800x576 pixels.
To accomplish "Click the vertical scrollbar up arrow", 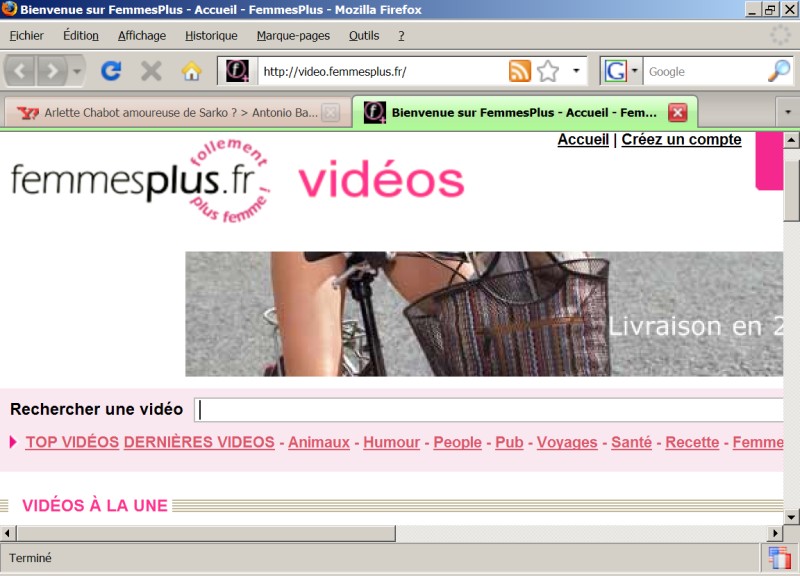I will pyautogui.click(x=791, y=140).
